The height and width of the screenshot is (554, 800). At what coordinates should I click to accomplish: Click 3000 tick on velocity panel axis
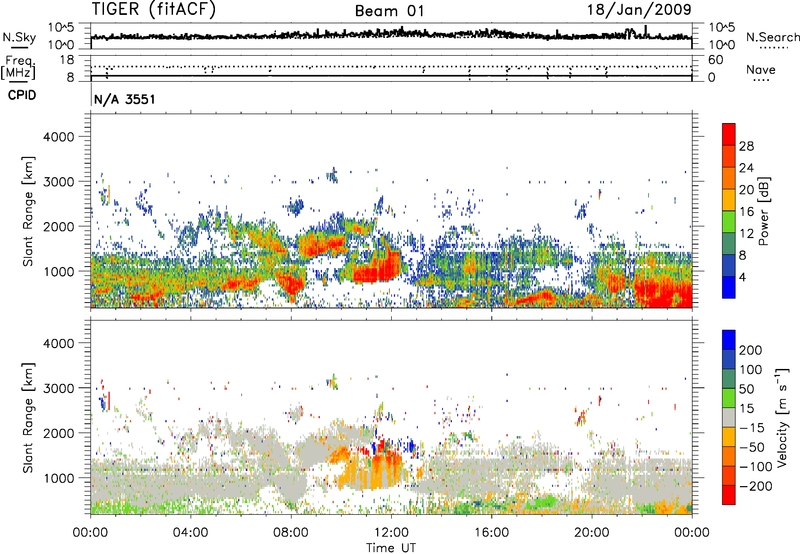coord(59,388)
